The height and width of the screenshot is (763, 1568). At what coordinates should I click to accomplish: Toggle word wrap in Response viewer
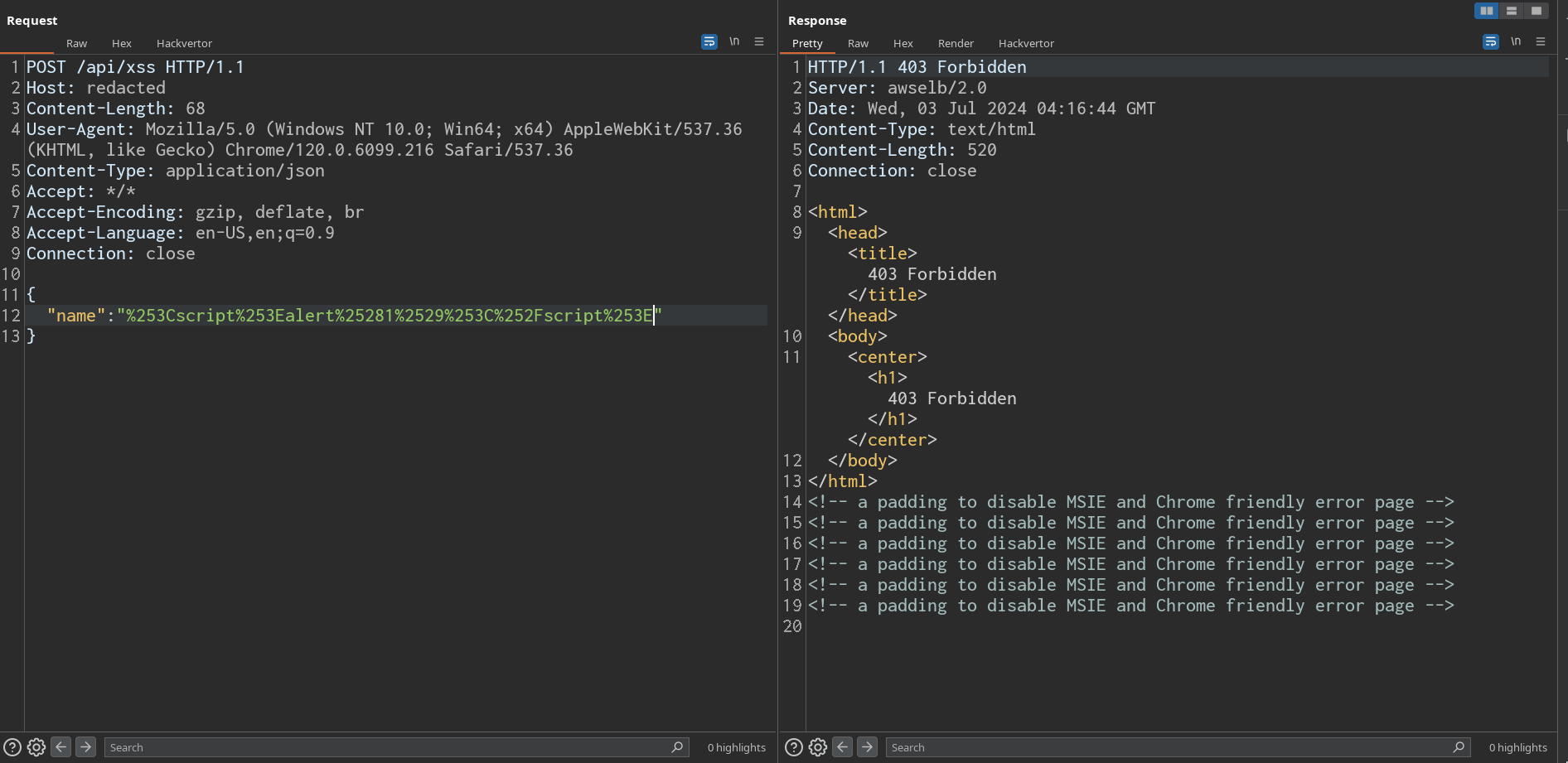1491,41
